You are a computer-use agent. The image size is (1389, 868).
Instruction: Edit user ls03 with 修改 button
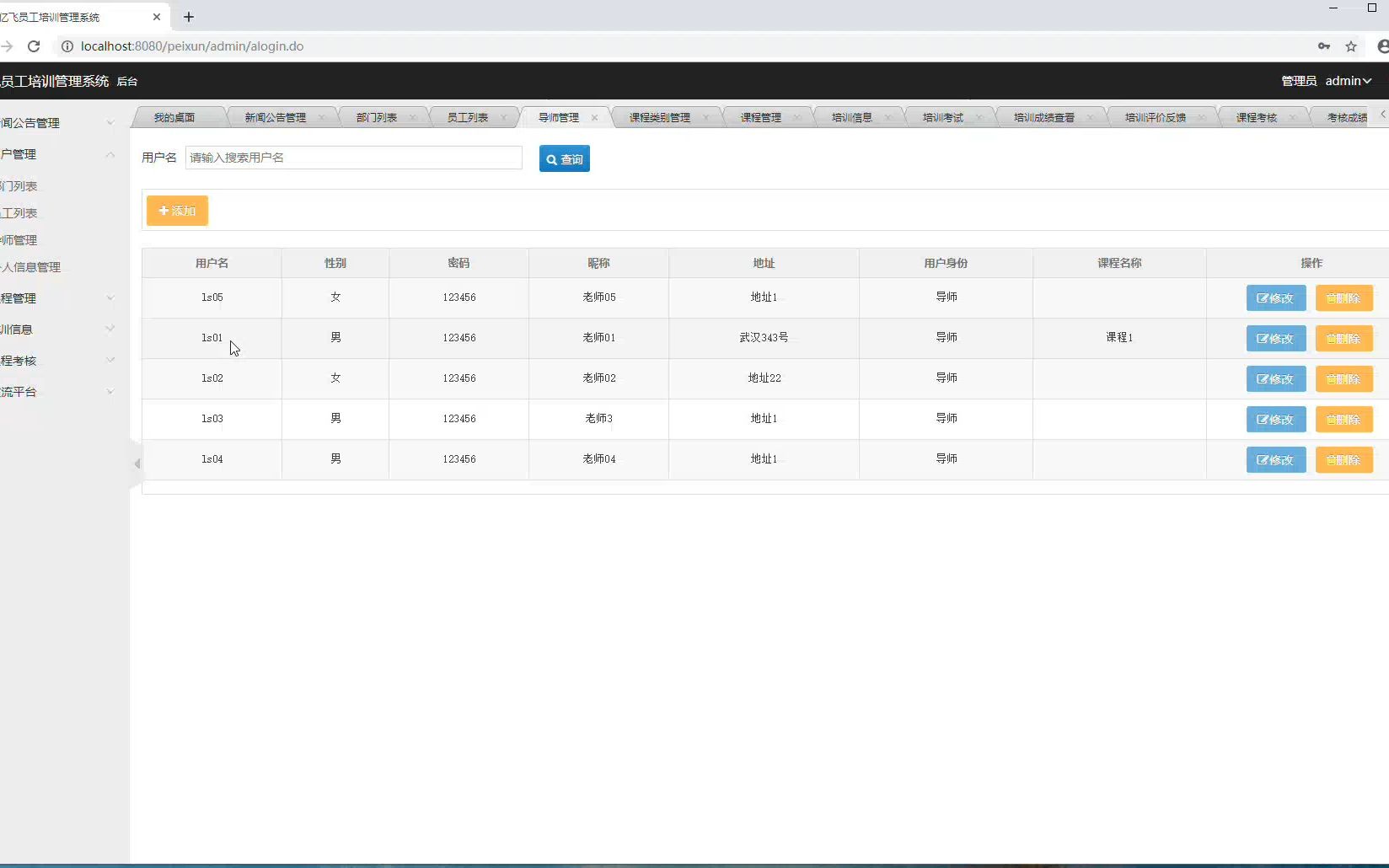coord(1276,420)
